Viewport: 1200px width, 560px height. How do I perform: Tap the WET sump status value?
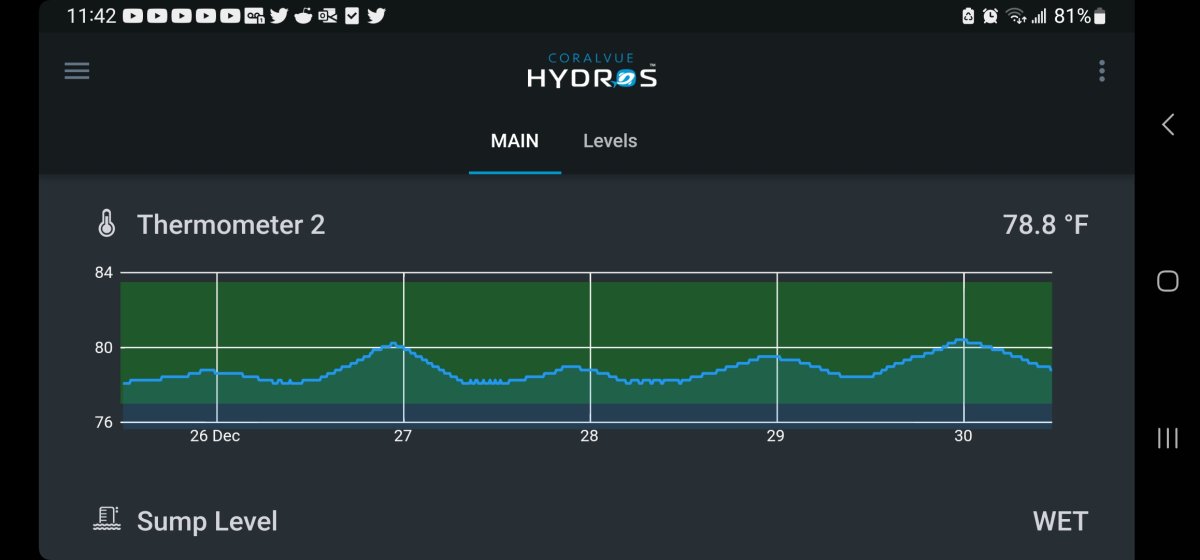click(x=1060, y=521)
